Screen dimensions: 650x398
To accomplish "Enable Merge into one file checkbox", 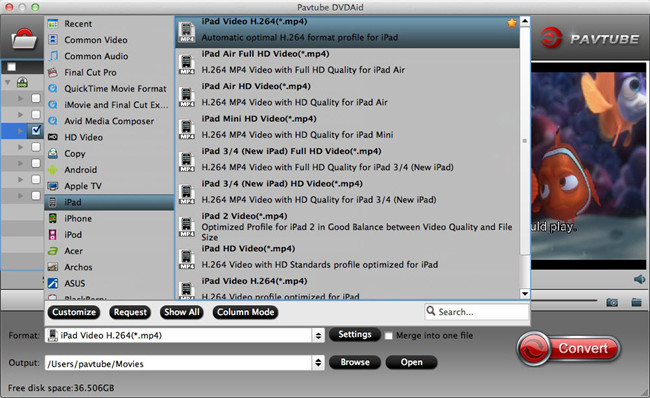I will [388, 336].
